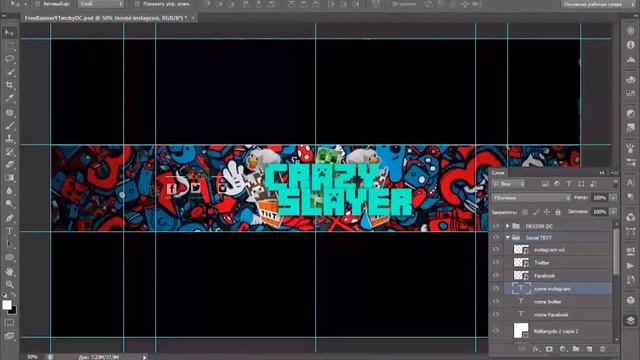This screenshot has width=640, height=360.
Task: Select the Move tool in the toolbox
Action: (x=10, y=33)
